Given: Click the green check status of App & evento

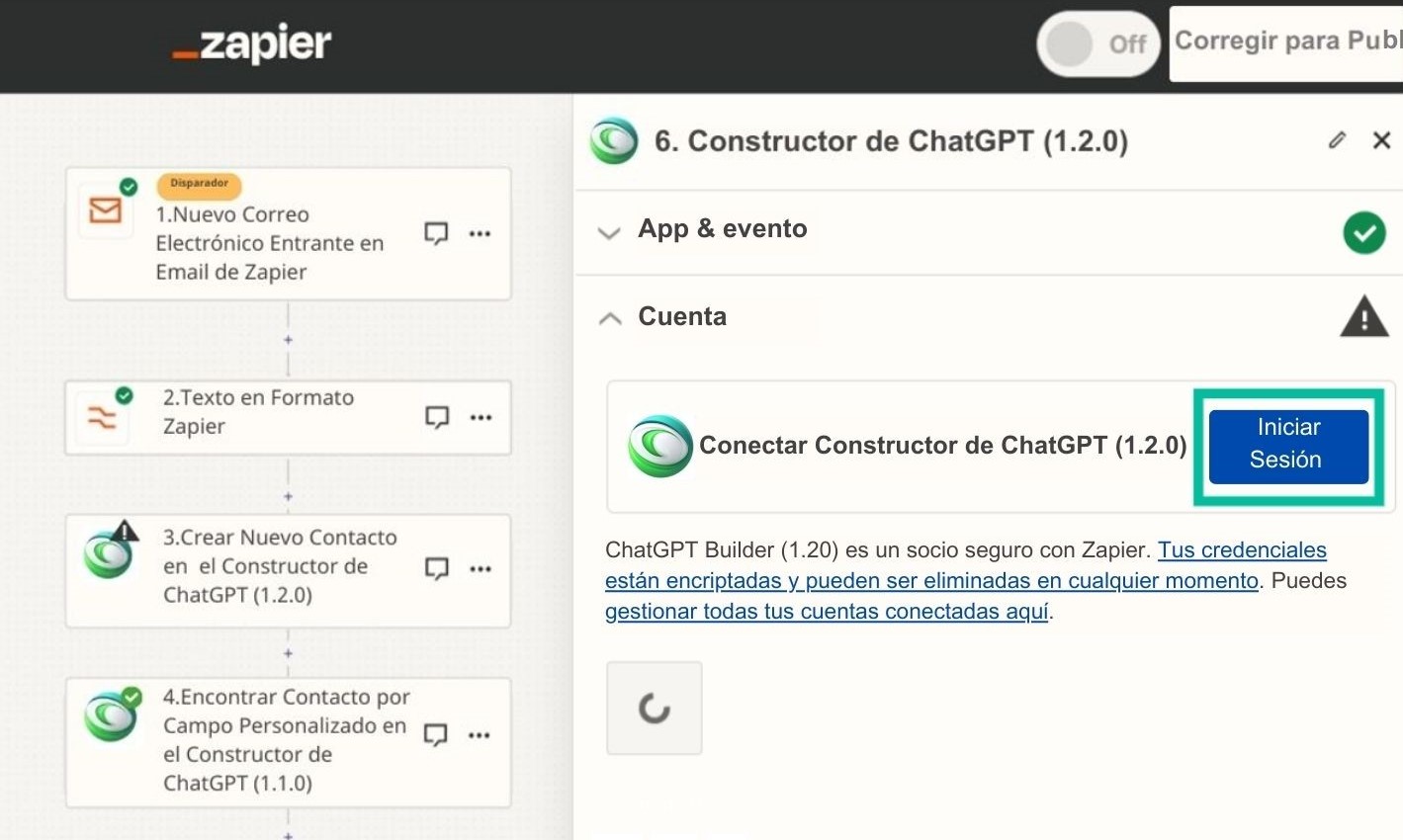Looking at the screenshot, I should tap(1363, 233).
